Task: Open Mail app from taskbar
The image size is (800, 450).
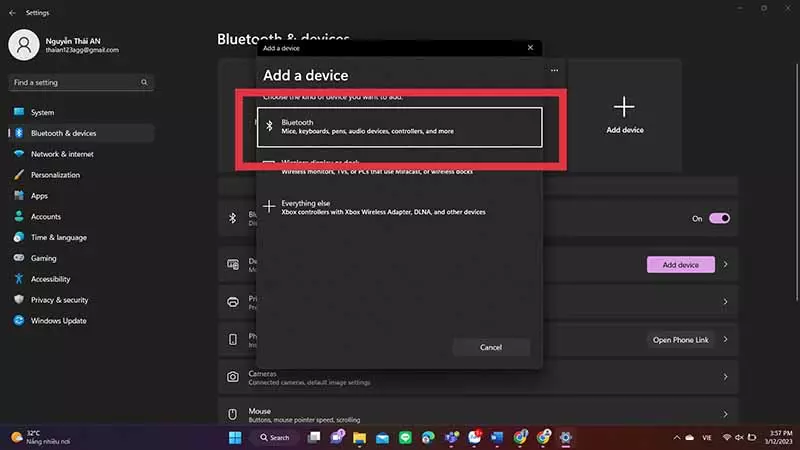Action: point(382,438)
